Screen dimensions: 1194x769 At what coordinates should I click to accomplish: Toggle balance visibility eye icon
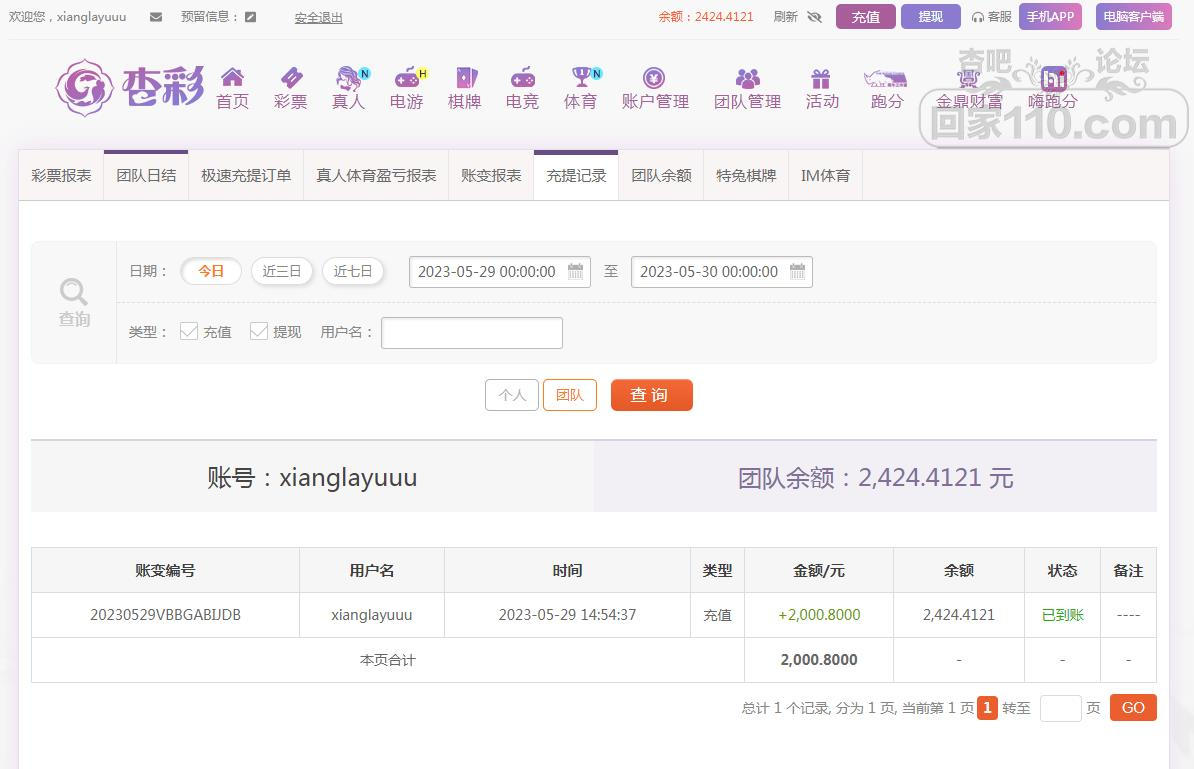[815, 17]
